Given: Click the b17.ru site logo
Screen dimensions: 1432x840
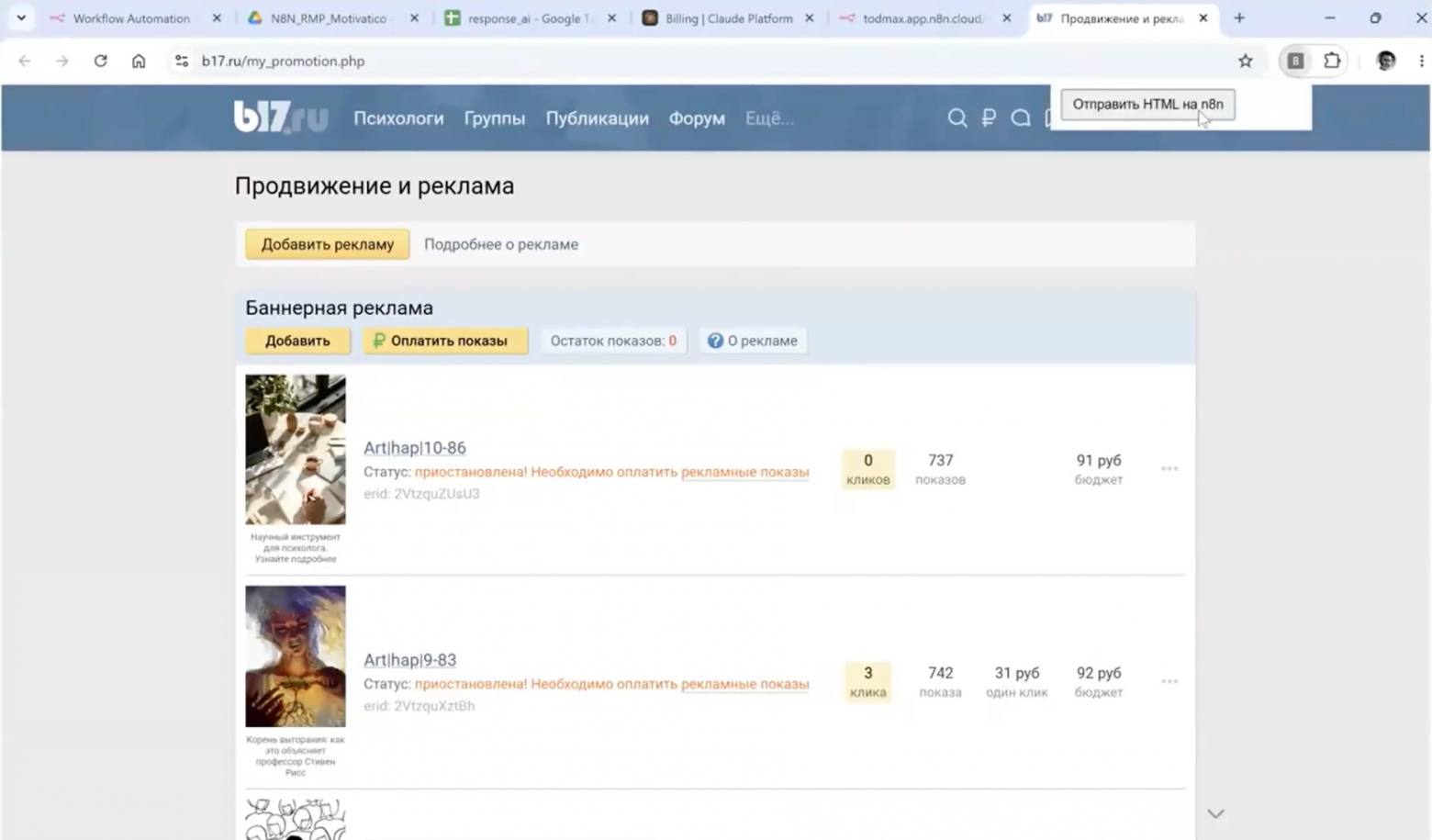Looking at the screenshot, I should coord(281,118).
